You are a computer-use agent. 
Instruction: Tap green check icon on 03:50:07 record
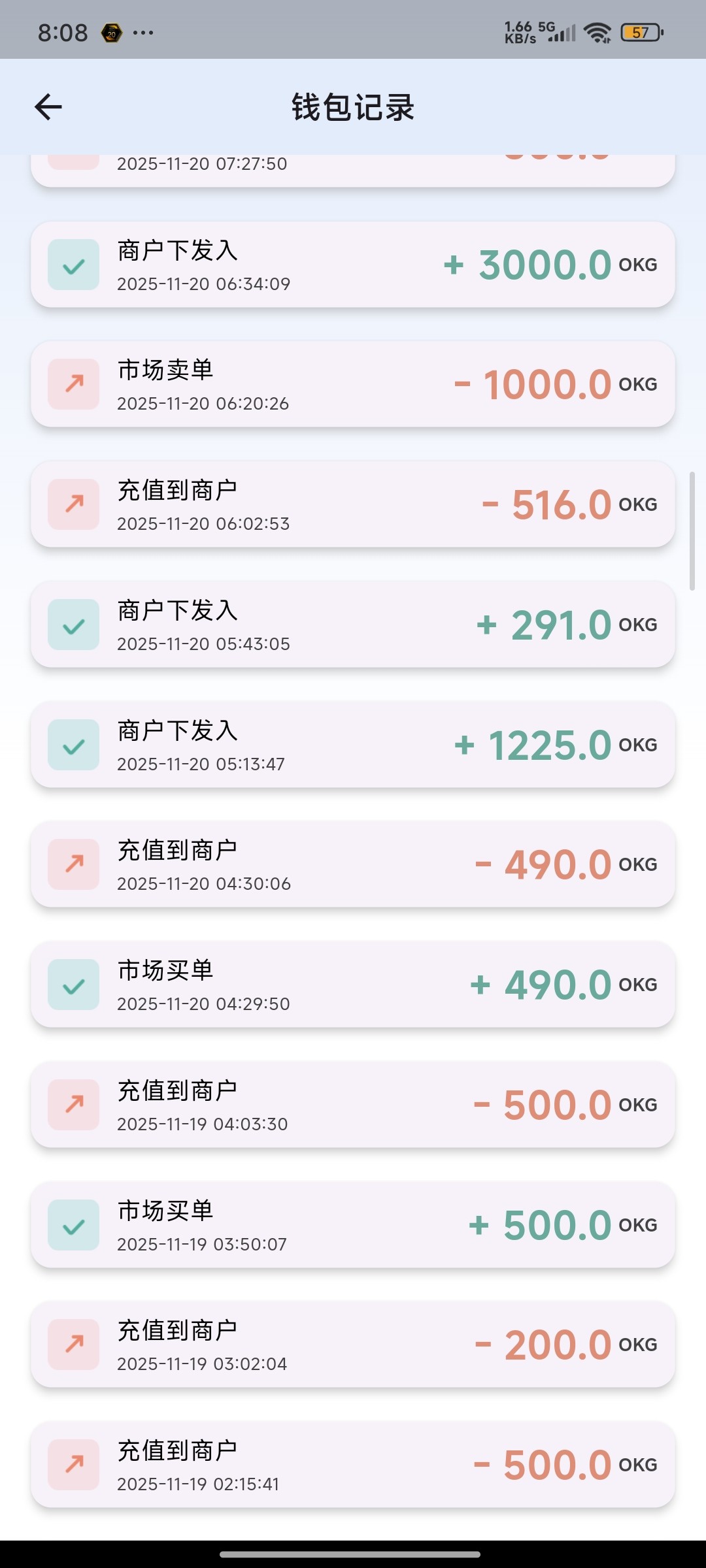74,1225
